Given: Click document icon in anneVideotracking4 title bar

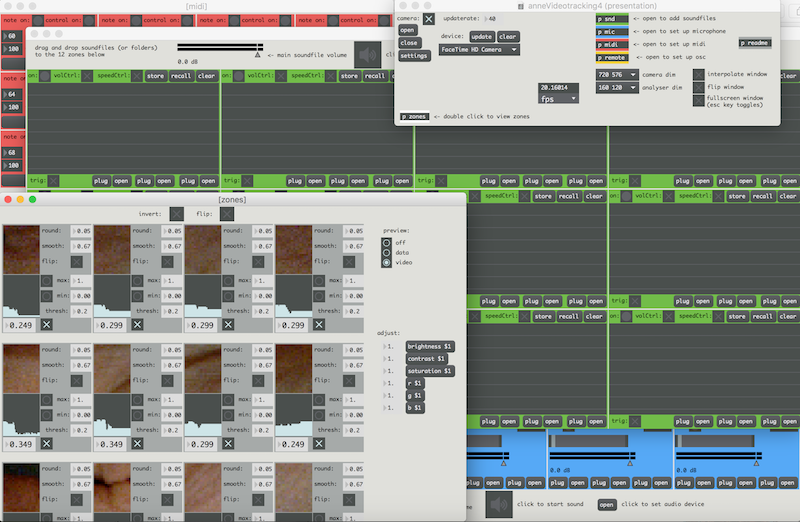Looking at the screenshot, I should pos(521,6).
